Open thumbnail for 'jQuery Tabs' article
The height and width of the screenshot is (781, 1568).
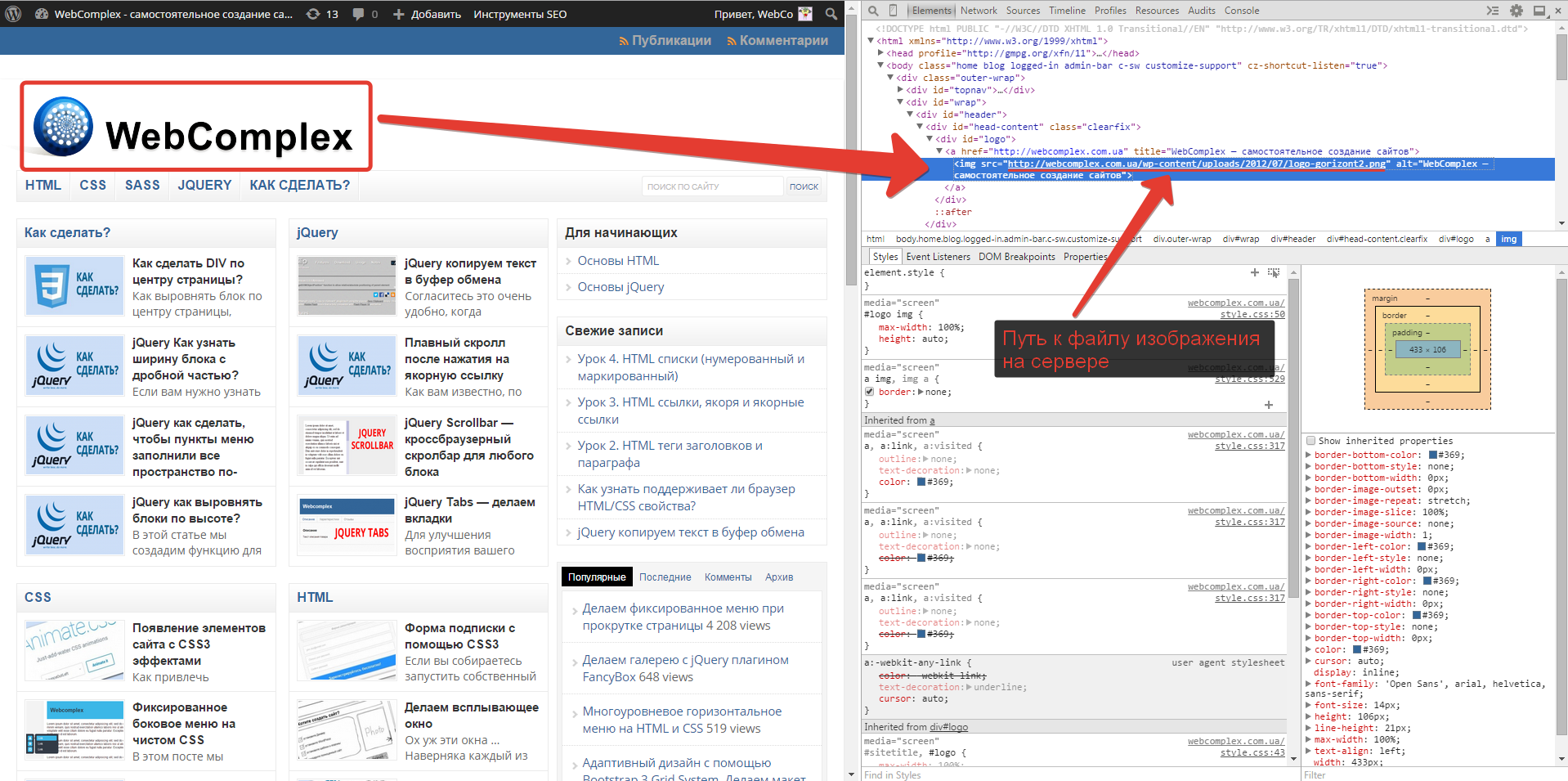(x=347, y=525)
